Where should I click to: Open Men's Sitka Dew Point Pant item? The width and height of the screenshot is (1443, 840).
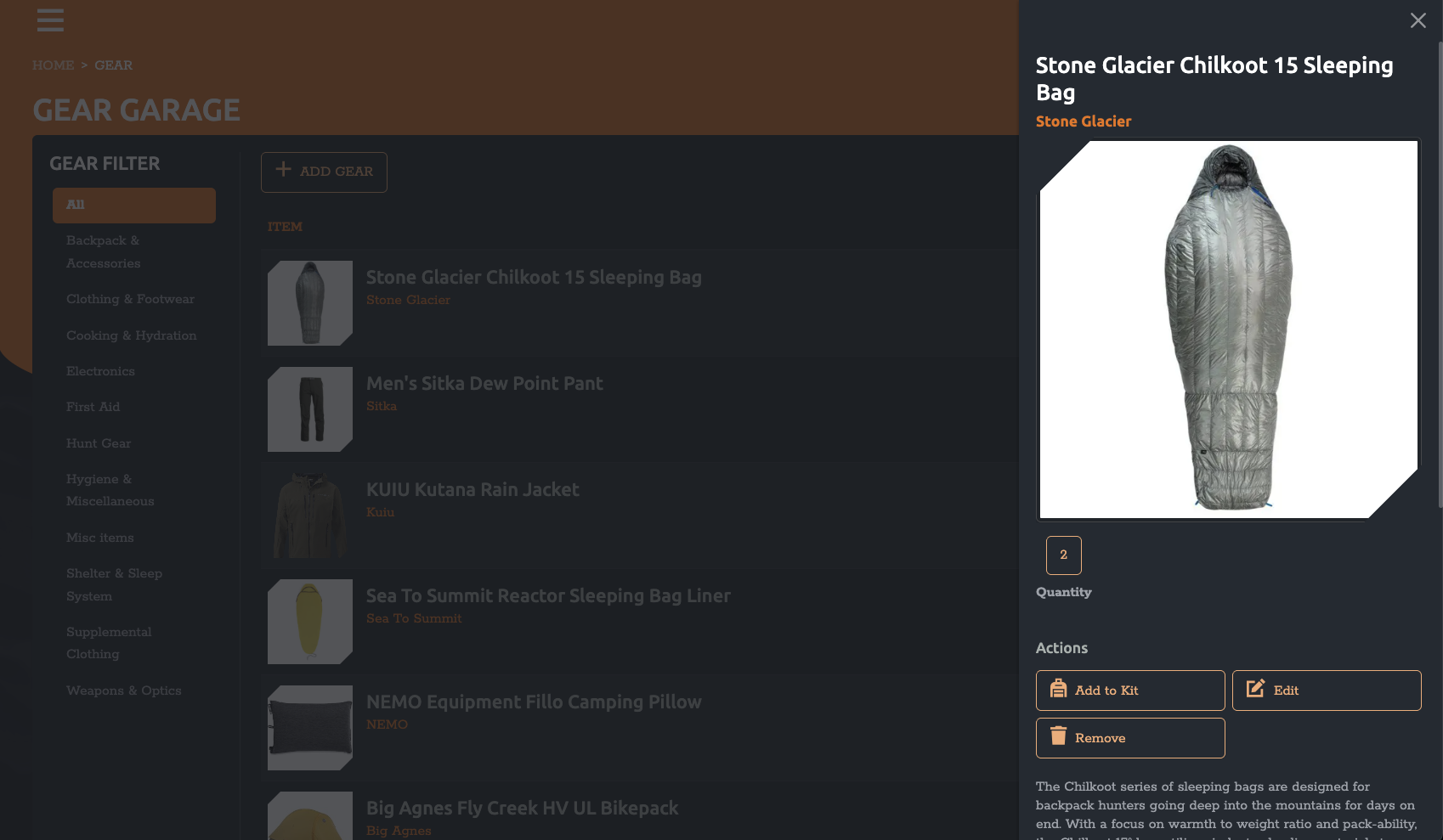click(x=484, y=384)
